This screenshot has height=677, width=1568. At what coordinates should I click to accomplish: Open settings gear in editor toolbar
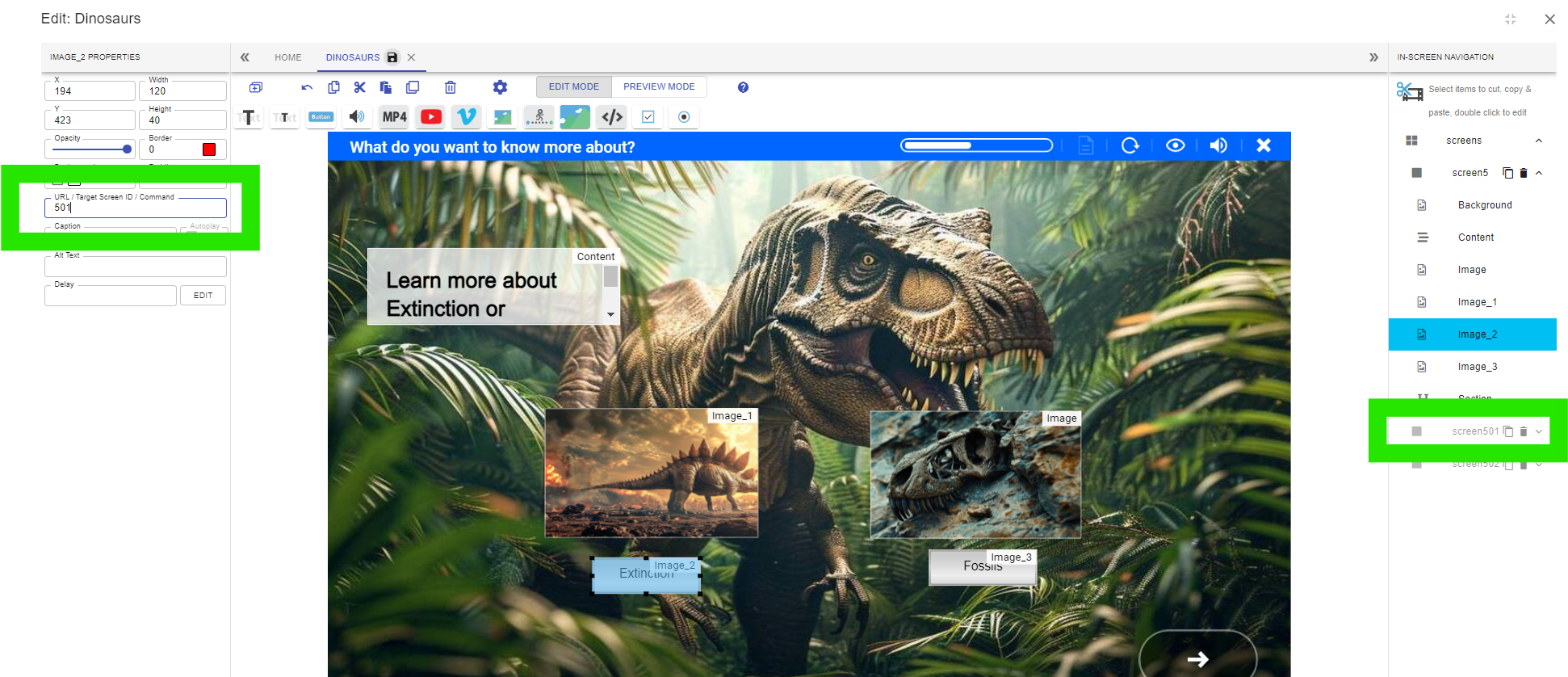(x=501, y=87)
